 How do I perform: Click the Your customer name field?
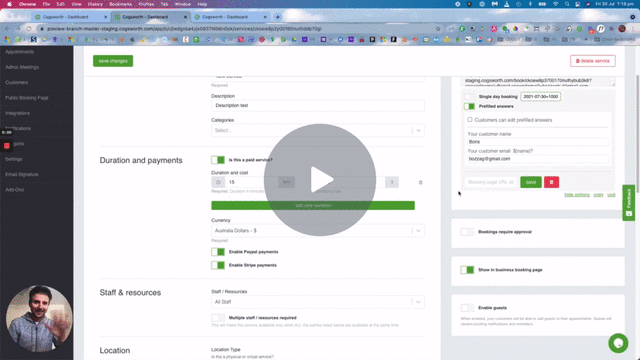538,142
